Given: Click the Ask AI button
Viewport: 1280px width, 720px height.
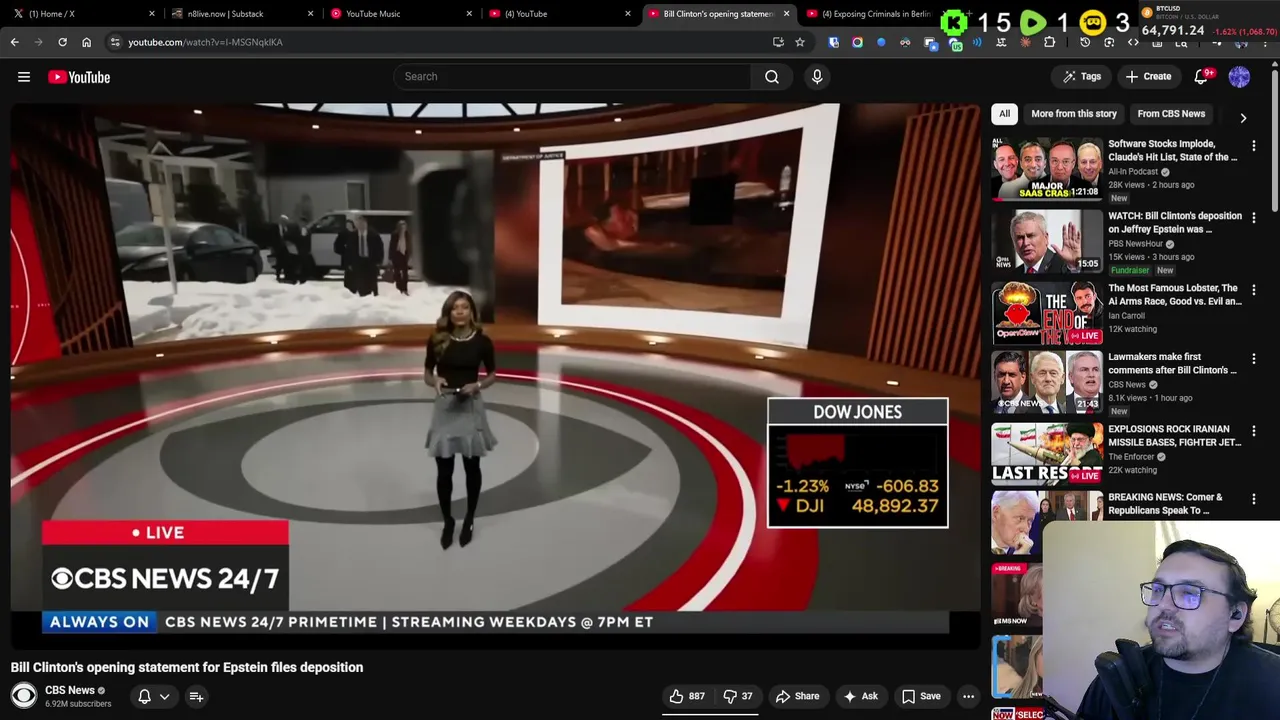Looking at the screenshot, I should [860, 696].
